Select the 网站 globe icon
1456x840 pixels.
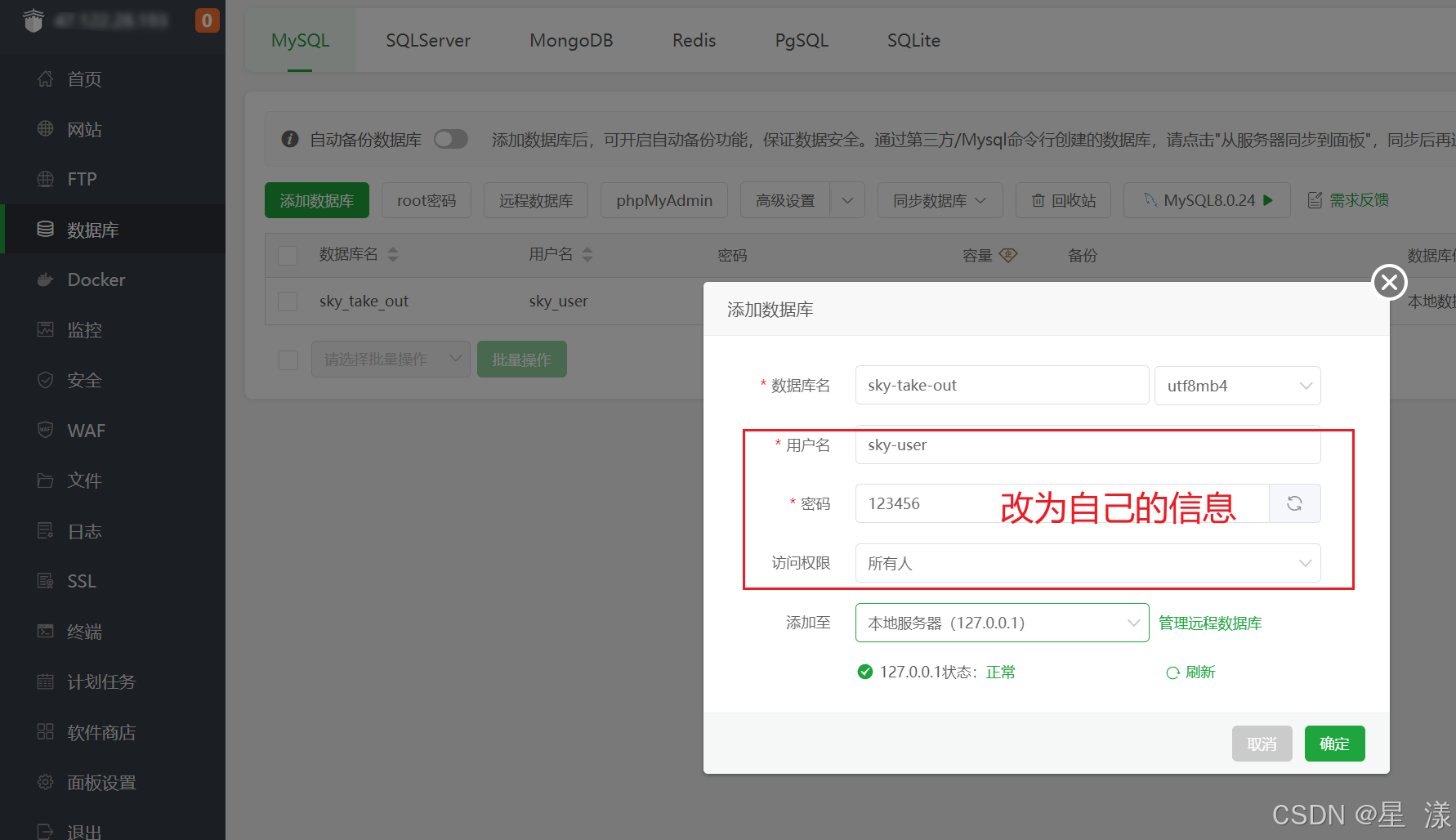pyautogui.click(x=46, y=129)
